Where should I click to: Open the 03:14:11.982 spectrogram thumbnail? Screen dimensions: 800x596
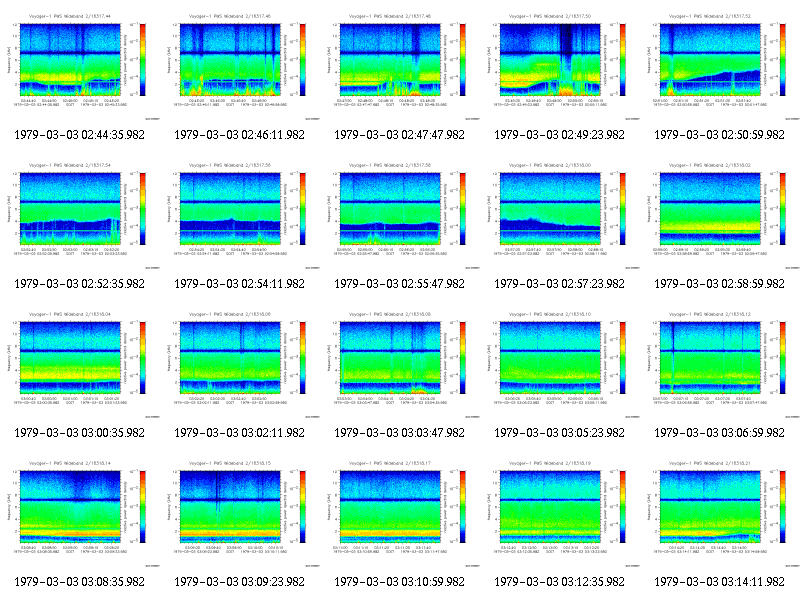click(720, 511)
